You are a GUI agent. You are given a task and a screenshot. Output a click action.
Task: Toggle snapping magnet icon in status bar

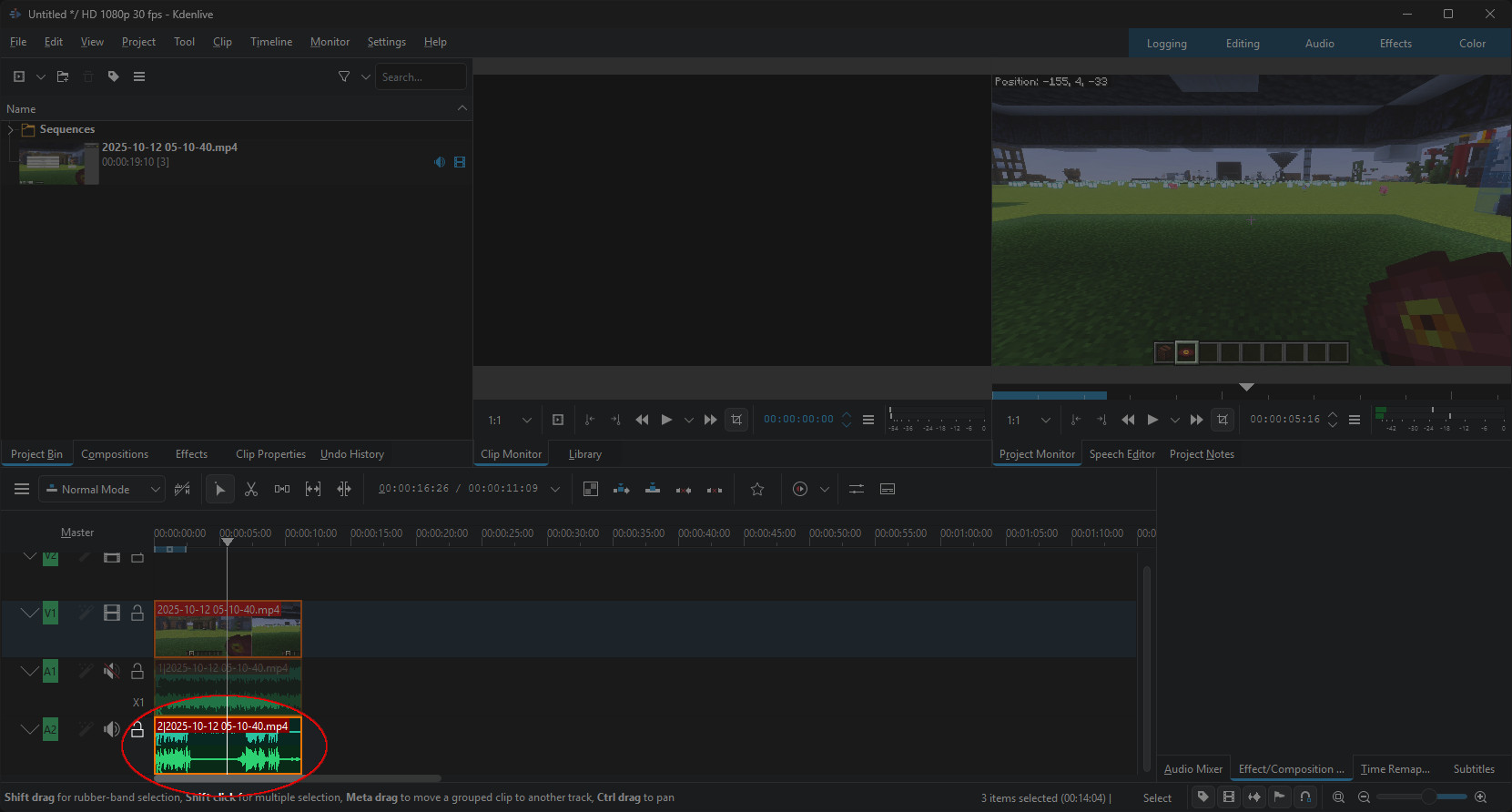point(1305,797)
